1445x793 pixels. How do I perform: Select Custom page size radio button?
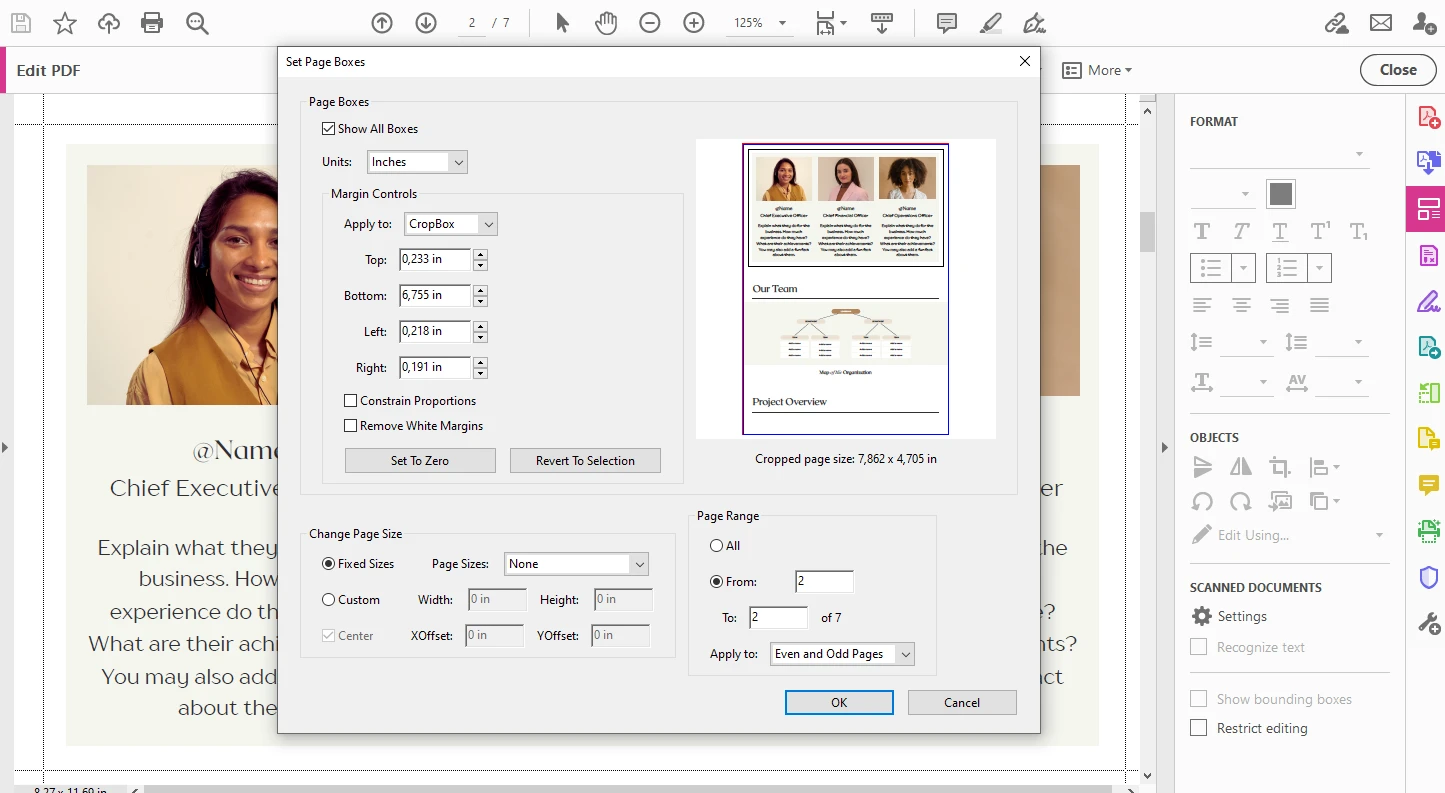pyautogui.click(x=328, y=600)
